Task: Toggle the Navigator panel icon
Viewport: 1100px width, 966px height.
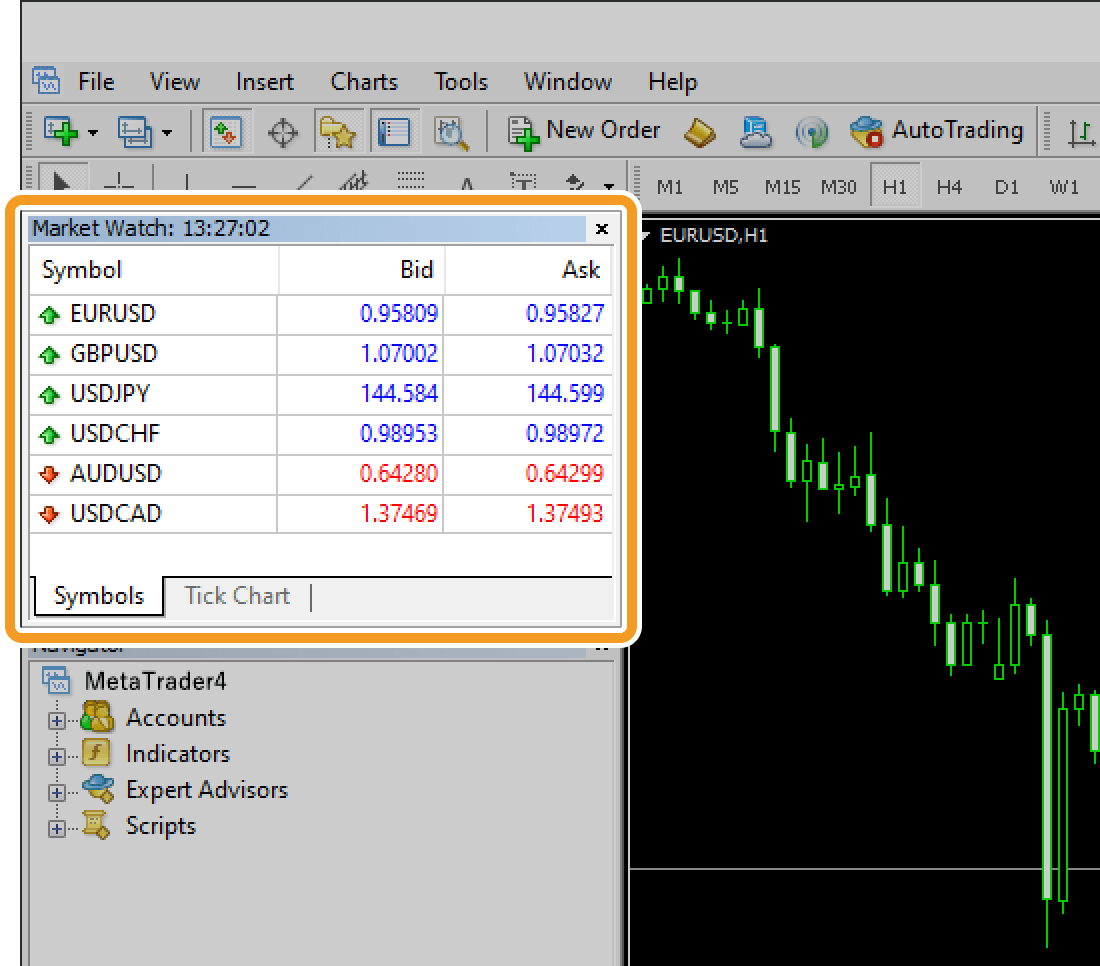Action: (x=338, y=131)
